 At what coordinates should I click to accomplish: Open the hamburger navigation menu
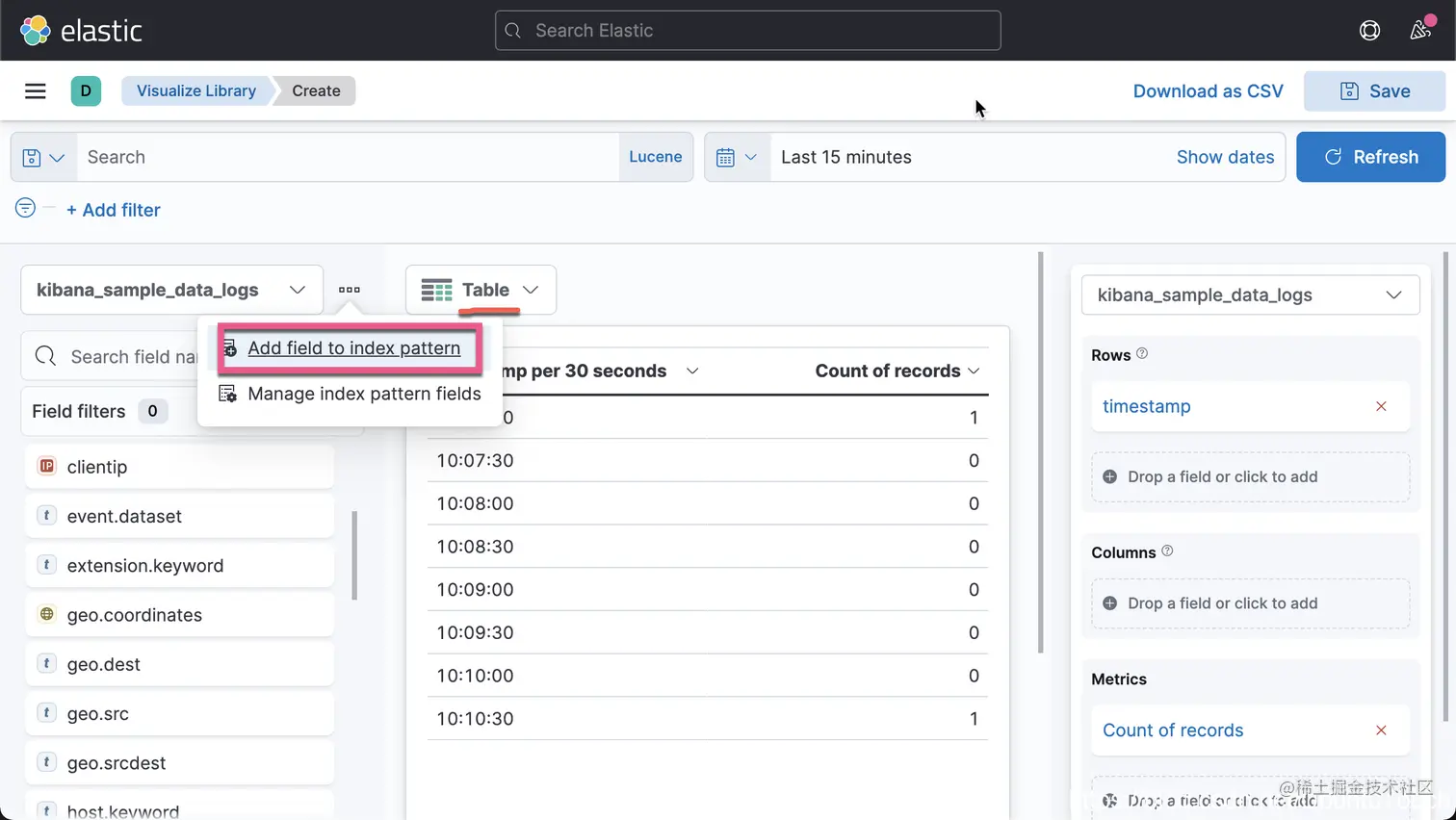[36, 90]
